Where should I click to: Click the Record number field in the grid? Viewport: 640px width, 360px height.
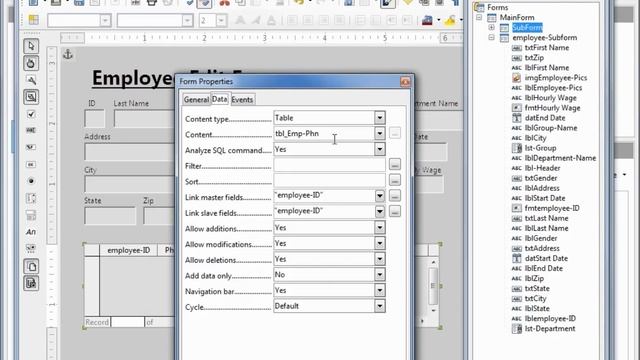(127, 322)
